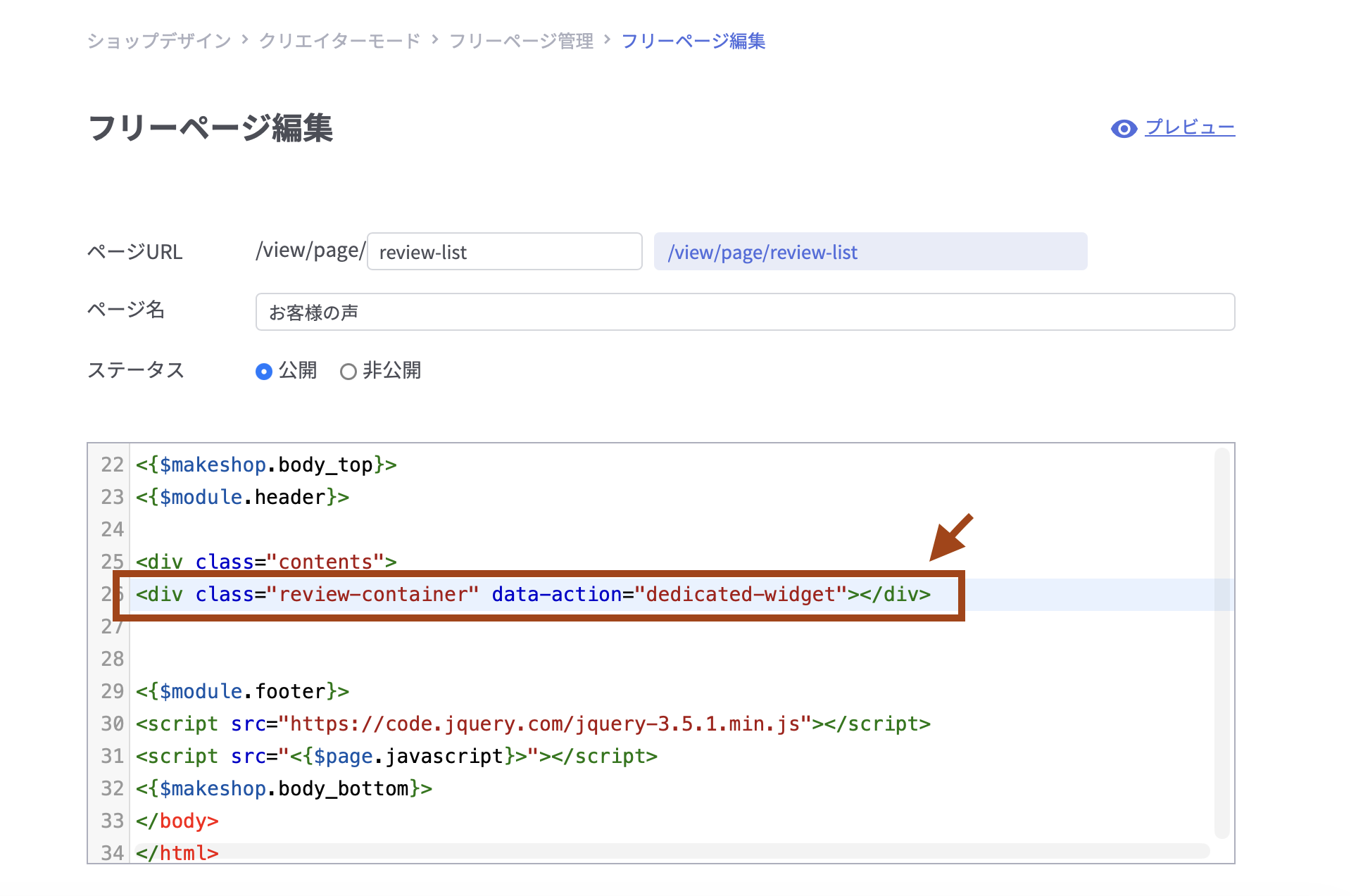Click the eye preview icon
This screenshot has width=1363, height=896.
[1124, 129]
